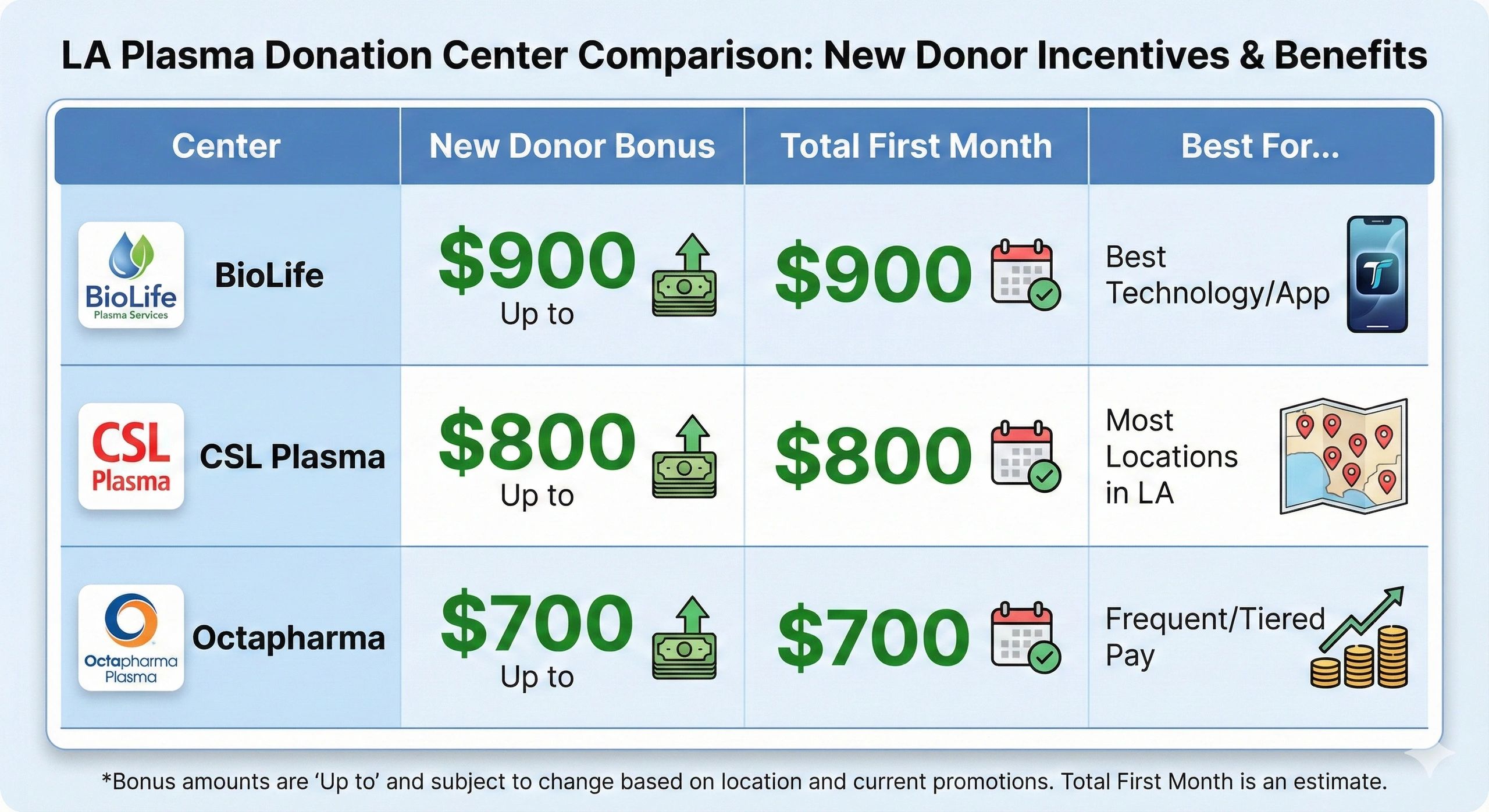Click the calendar checkmark icon in BioLife row
Image resolution: width=1489 pixels, height=812 pixels.
coord(1026,275)
